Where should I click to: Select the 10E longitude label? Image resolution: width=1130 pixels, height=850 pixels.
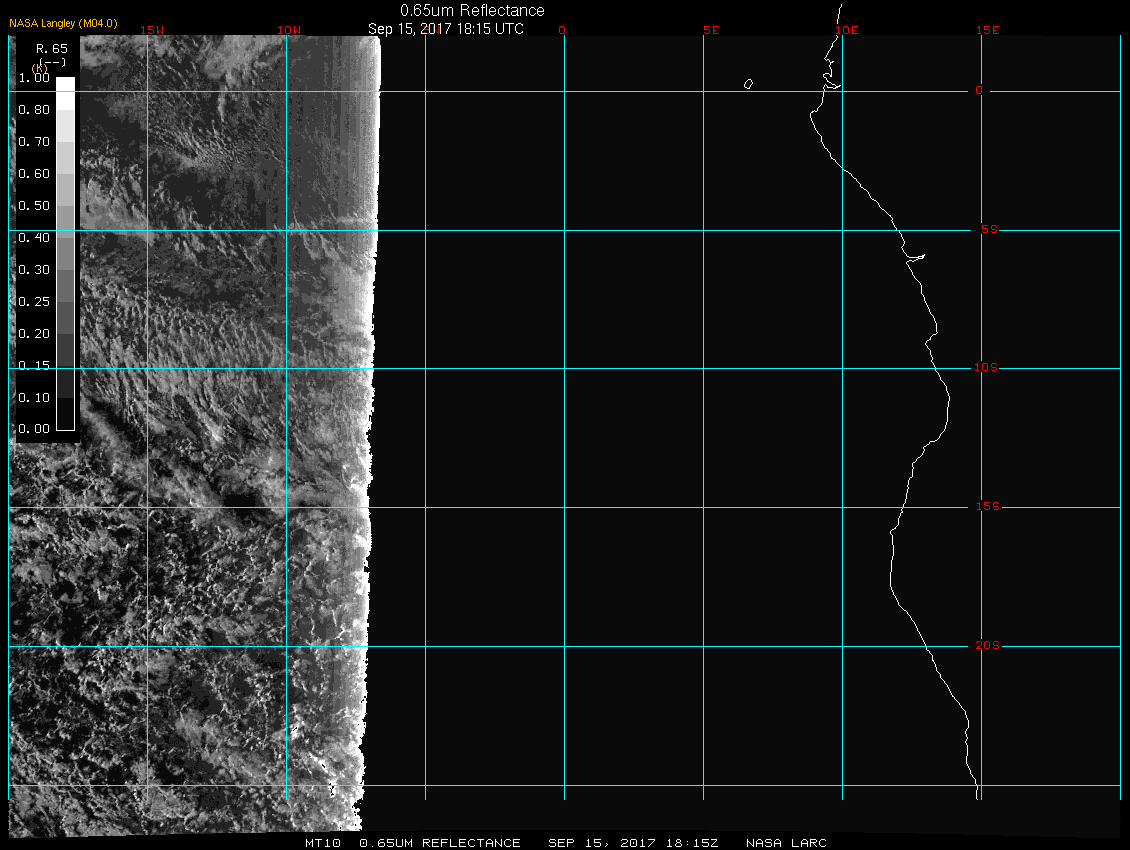click(847, 30)
